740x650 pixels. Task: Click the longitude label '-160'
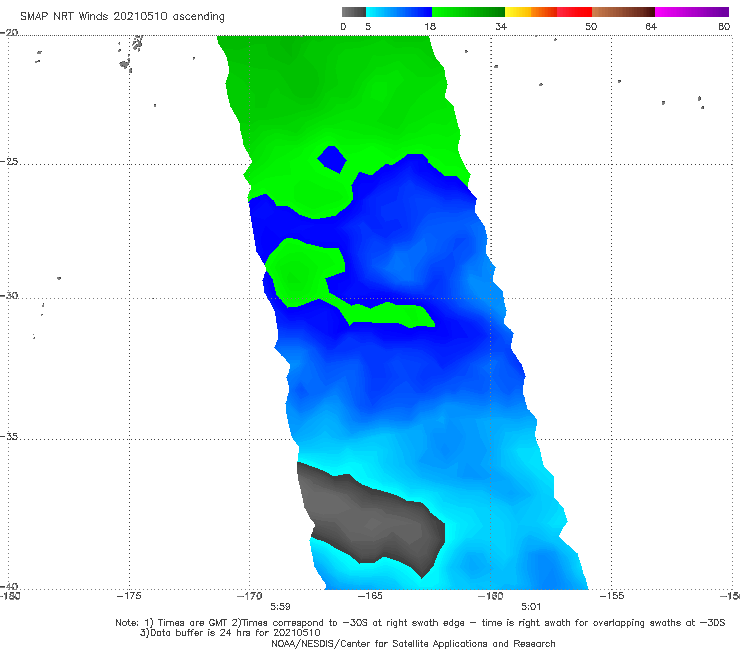[x=490, y=596]
